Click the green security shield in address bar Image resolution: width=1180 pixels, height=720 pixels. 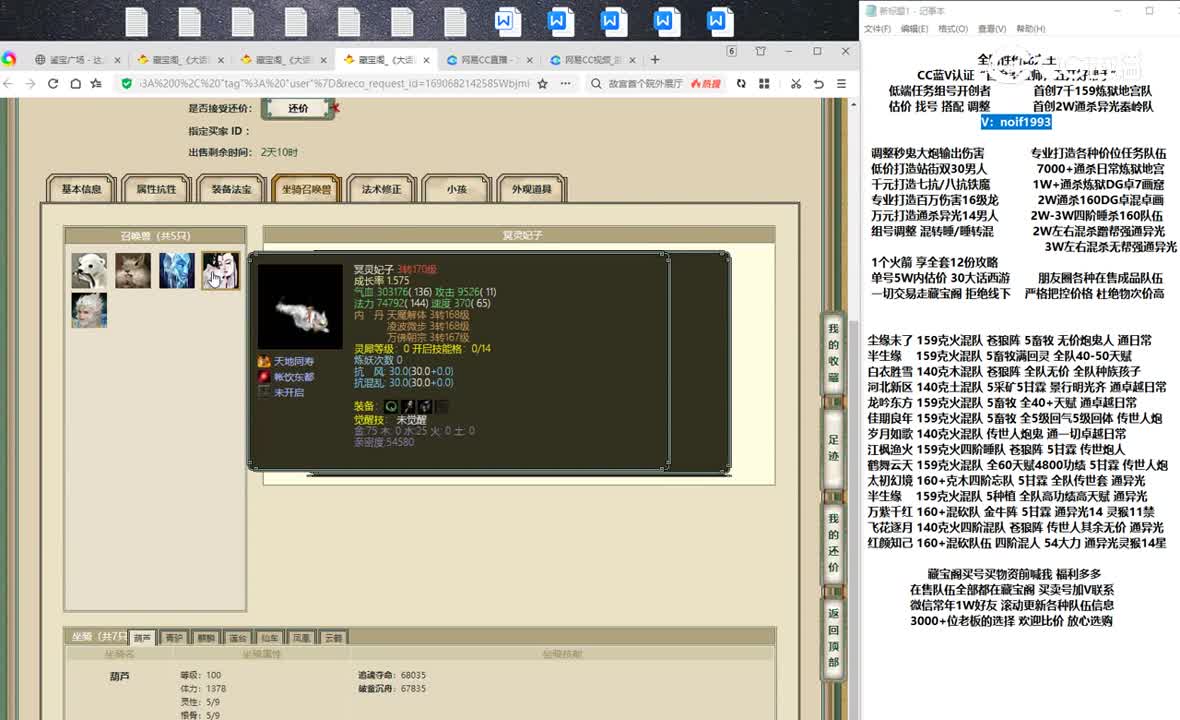point(126,84)
